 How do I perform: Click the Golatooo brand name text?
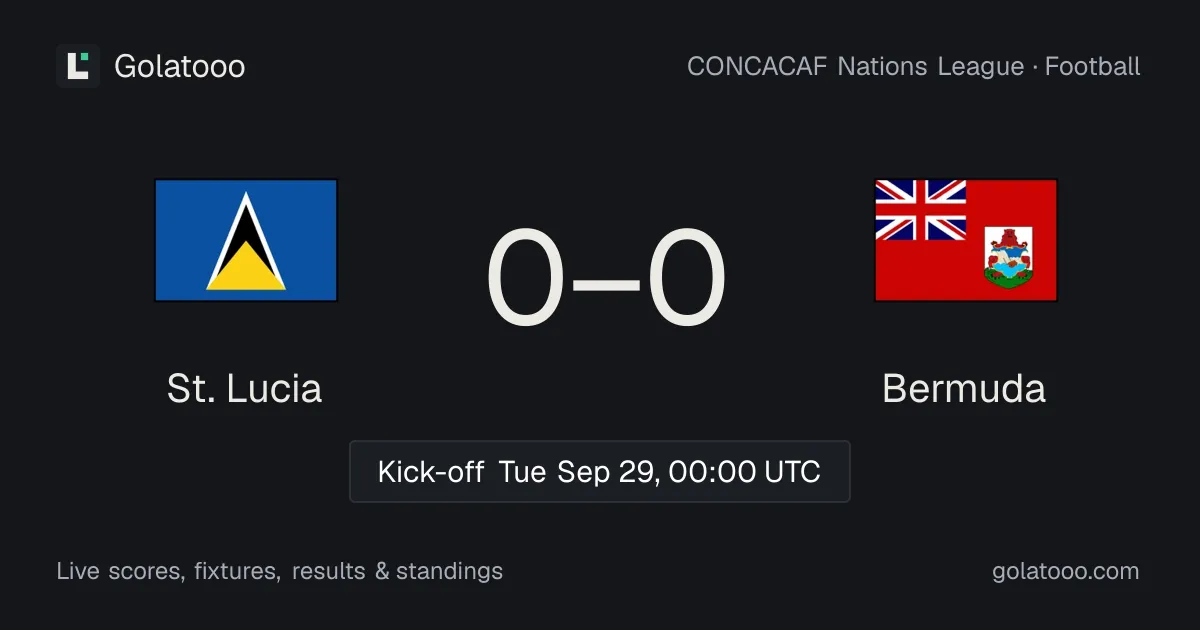click(180, 67)
